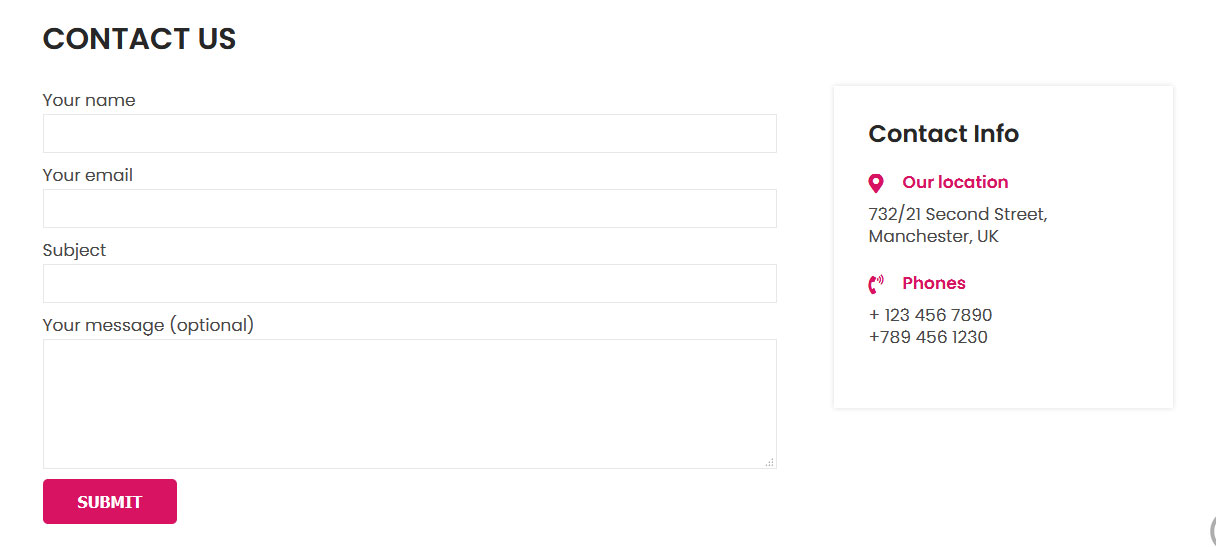Click the 732/21 Second Street address text
Viewport: 1216px width, 547px height.
tap(958, 214)
